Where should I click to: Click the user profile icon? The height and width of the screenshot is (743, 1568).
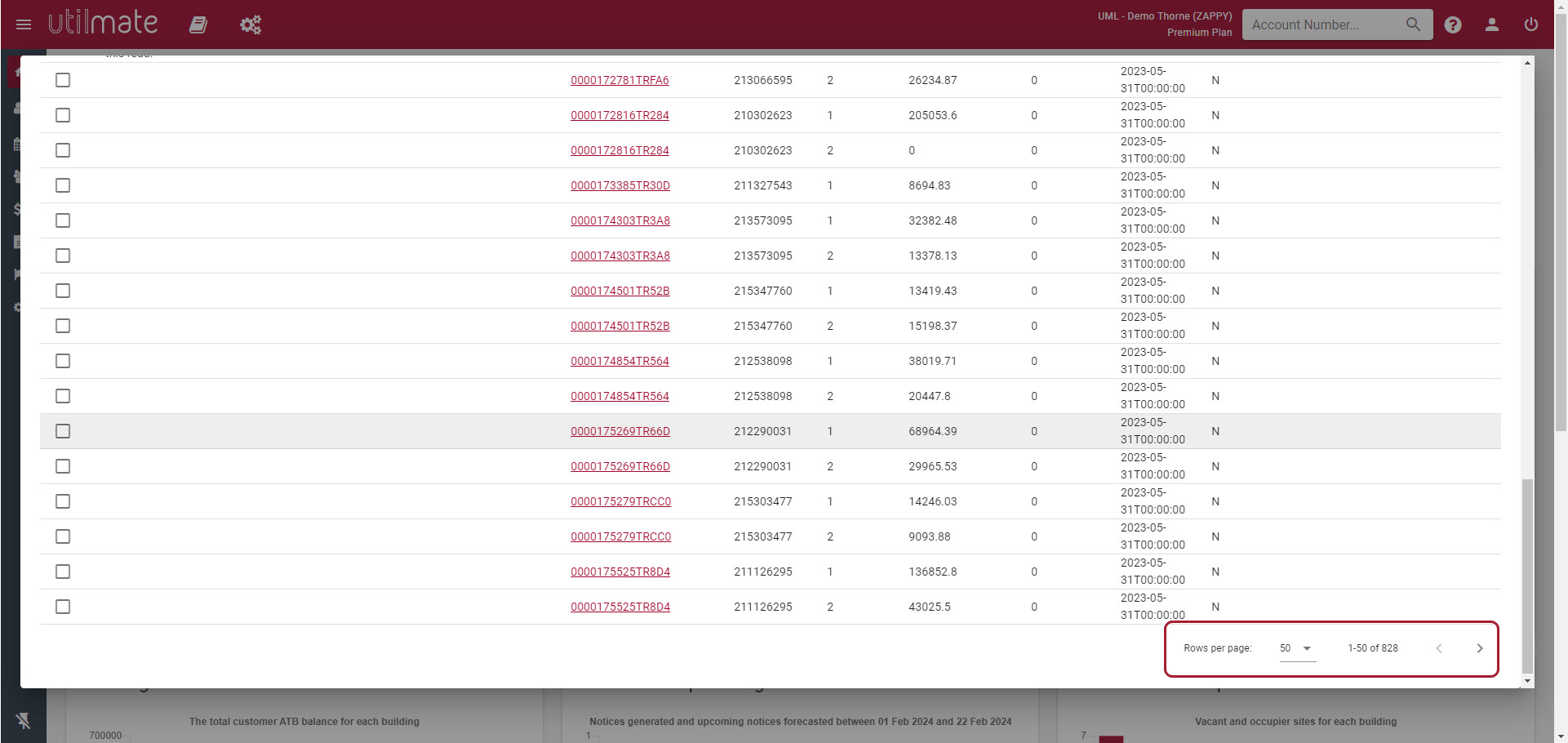1491,24
